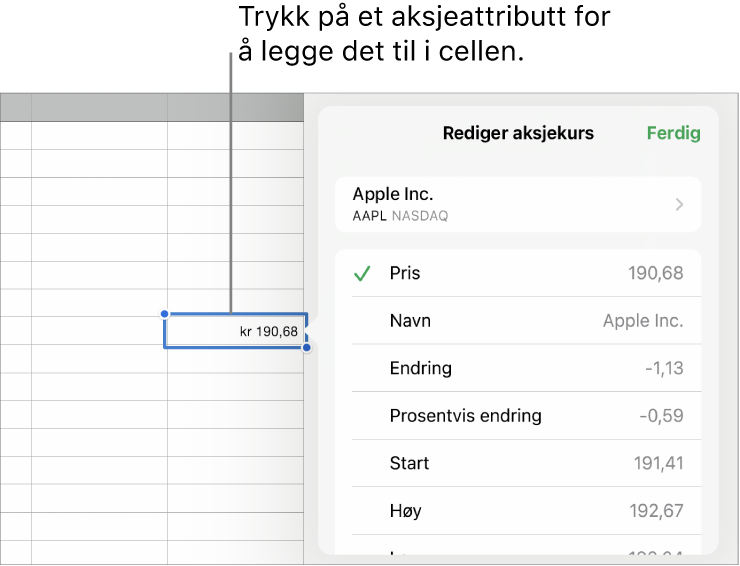
Task: Select the Pris attribute
Action: pos(518,273)
